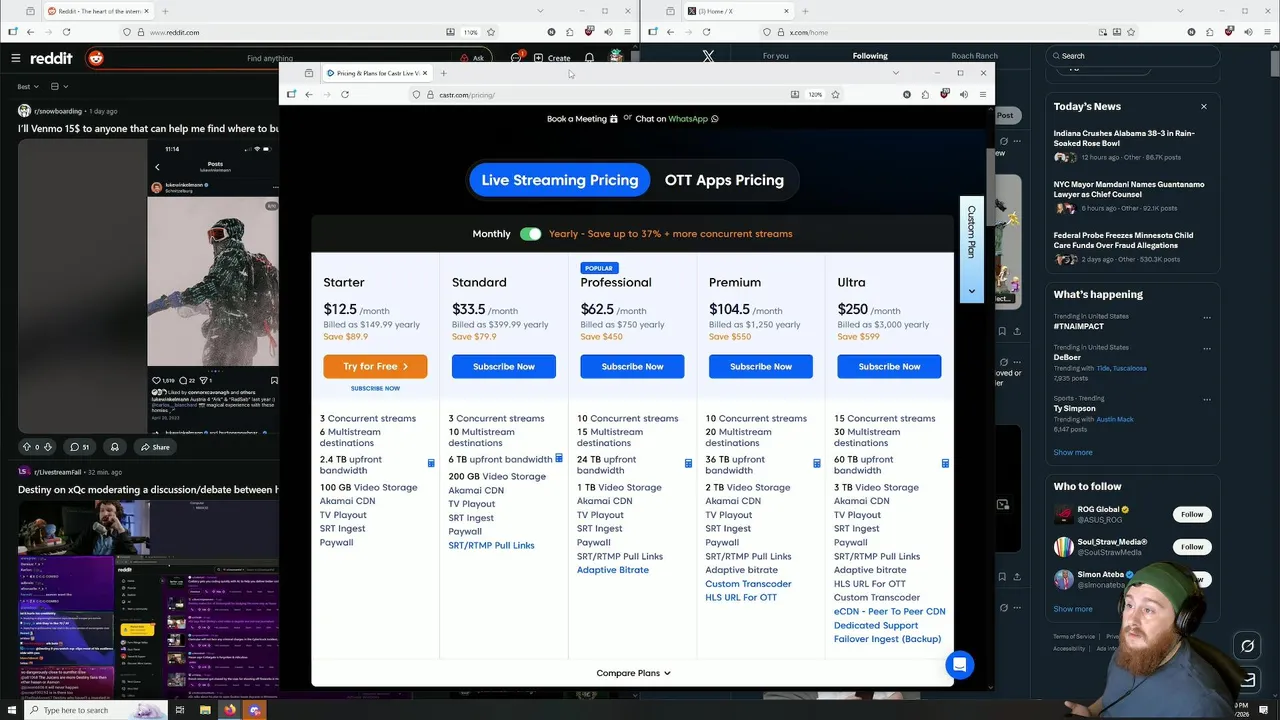Select the Monthly billing label
Image resolution: width=1280 pixels, height=720 pixels.
coord(491,234)
